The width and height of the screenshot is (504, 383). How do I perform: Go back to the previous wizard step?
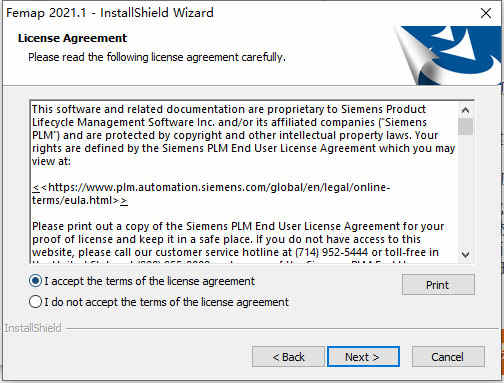pyautogui.click(x=288, y=357)
